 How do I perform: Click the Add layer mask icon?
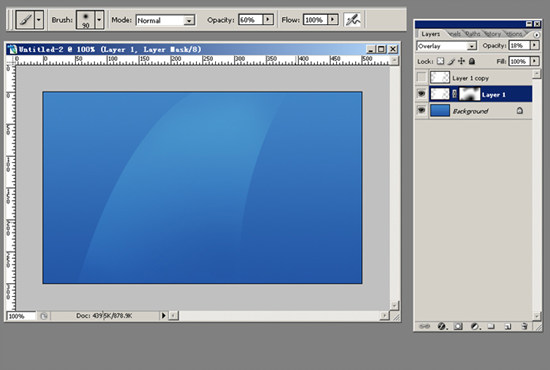pos(458,327)
